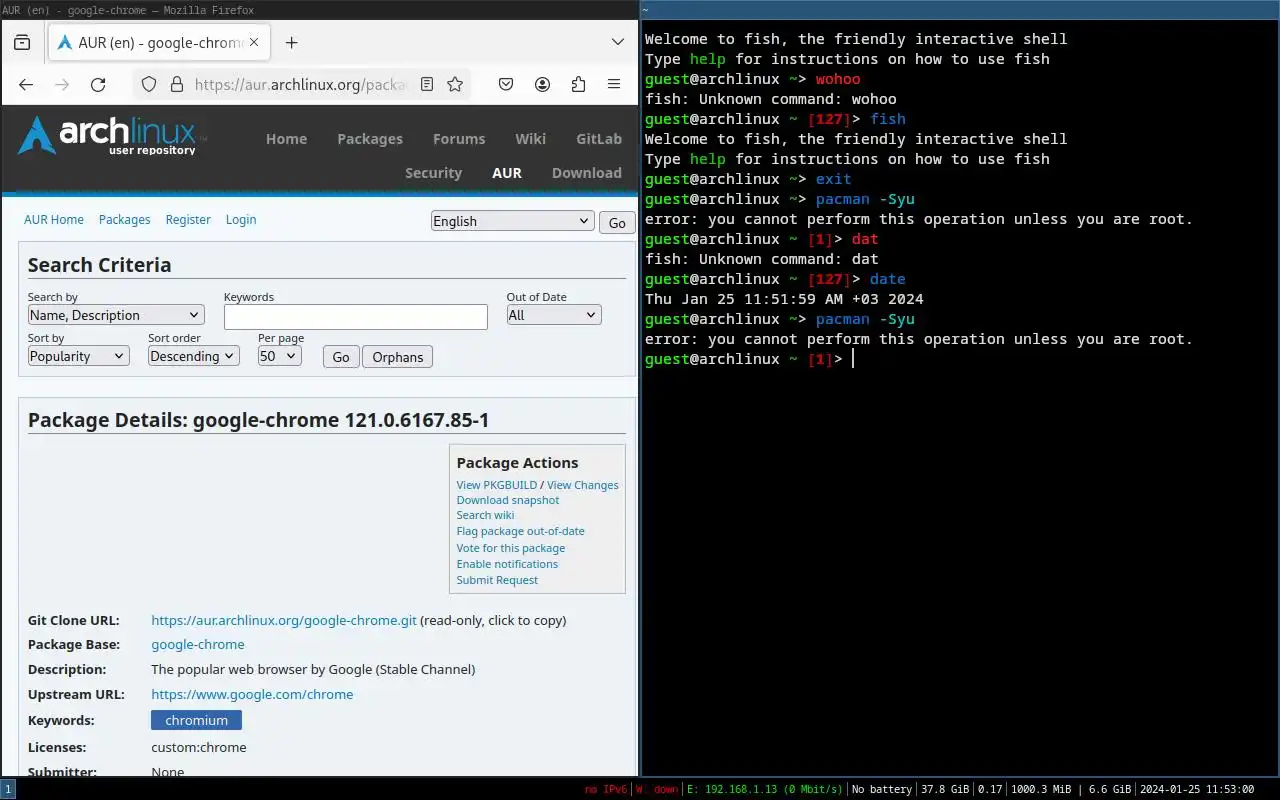Open View PKGBUILD link
This screenshot has width=1280, height=800.
click(497, 485)
